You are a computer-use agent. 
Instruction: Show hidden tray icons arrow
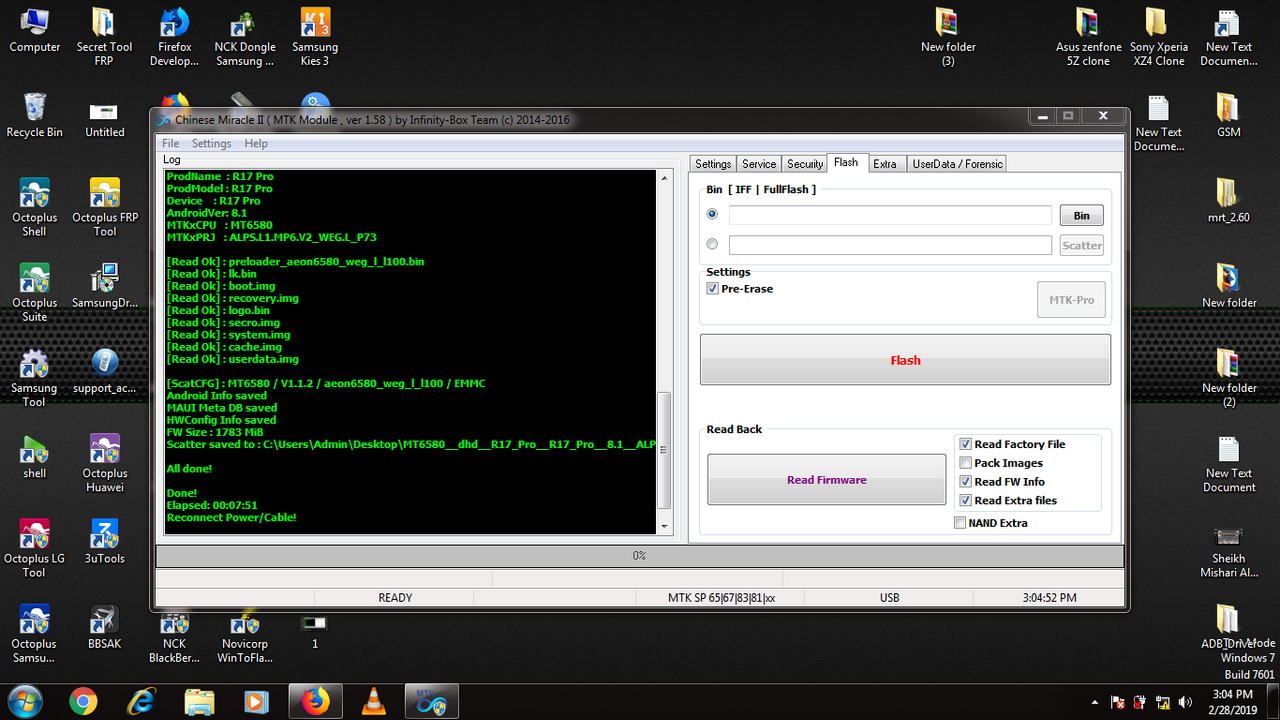tap(1094, 702)
